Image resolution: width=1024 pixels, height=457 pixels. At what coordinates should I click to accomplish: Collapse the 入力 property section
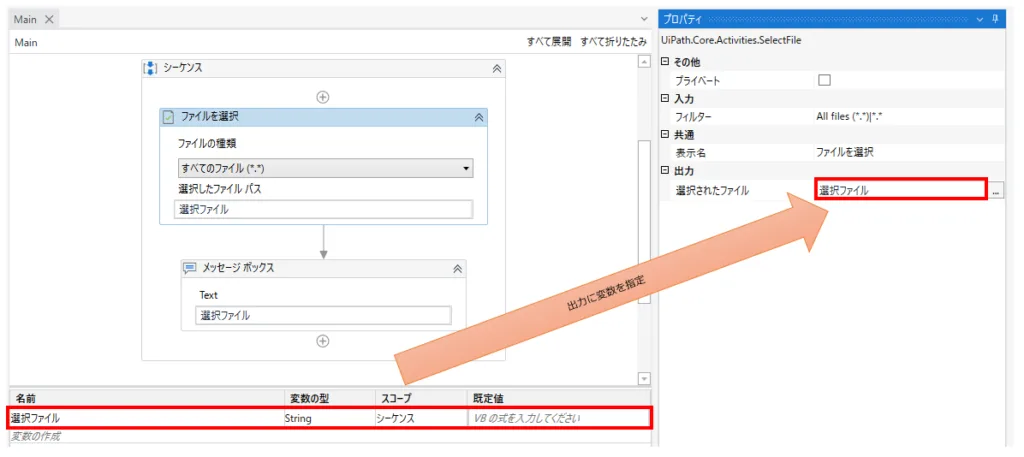coord(666,98)
